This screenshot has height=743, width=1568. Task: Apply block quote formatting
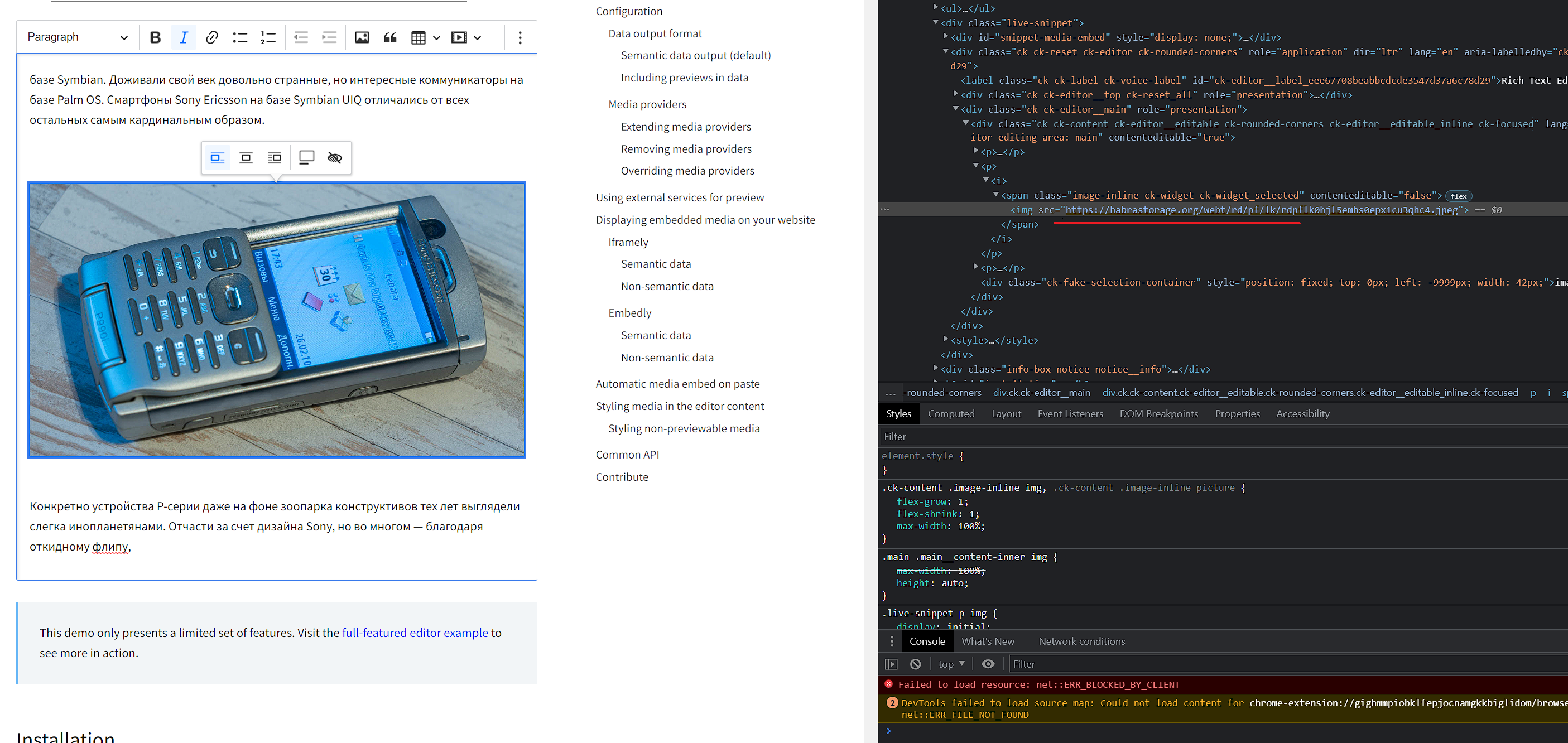point(390,37)
